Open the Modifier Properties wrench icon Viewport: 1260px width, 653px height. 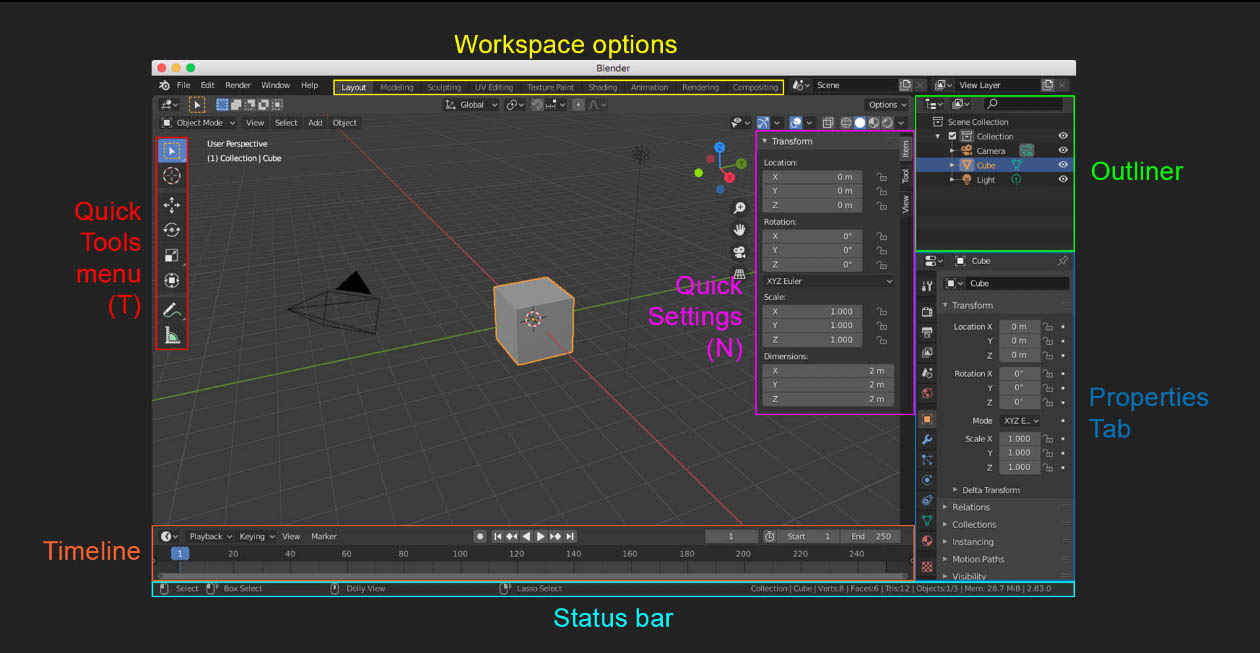point(927,437)
